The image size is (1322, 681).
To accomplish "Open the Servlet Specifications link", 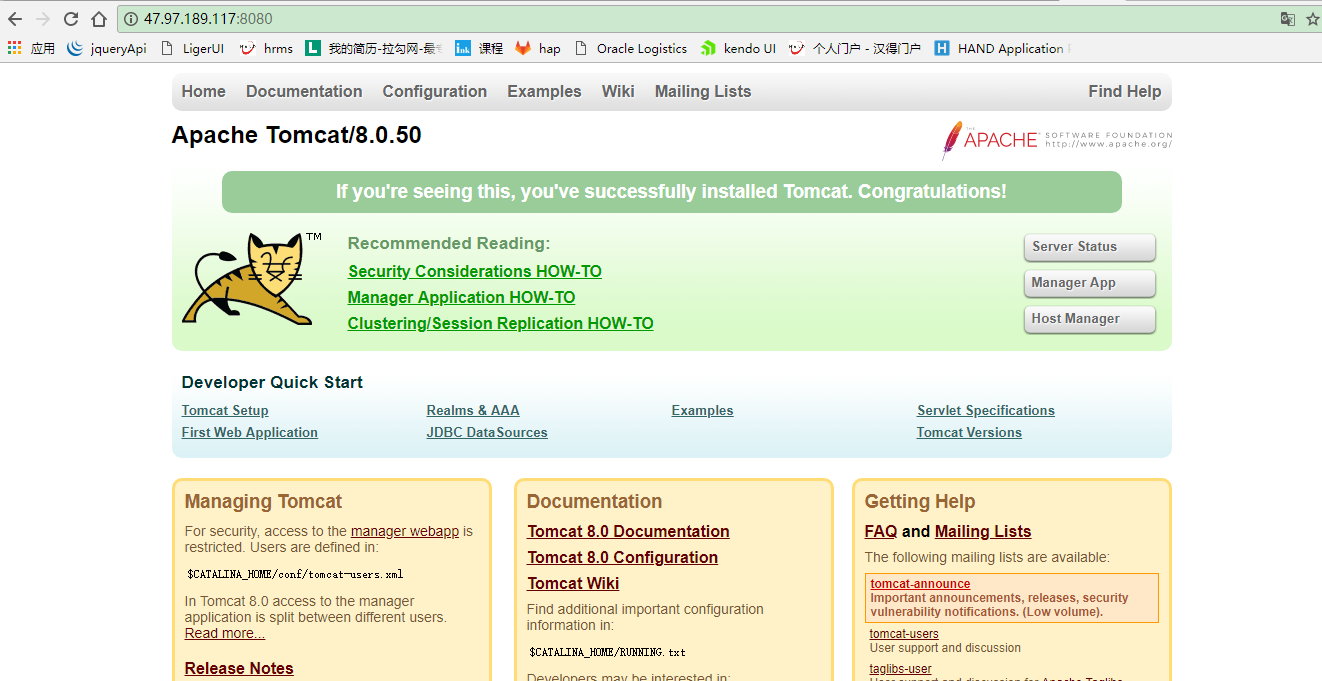I will click(x=986, y=410).
